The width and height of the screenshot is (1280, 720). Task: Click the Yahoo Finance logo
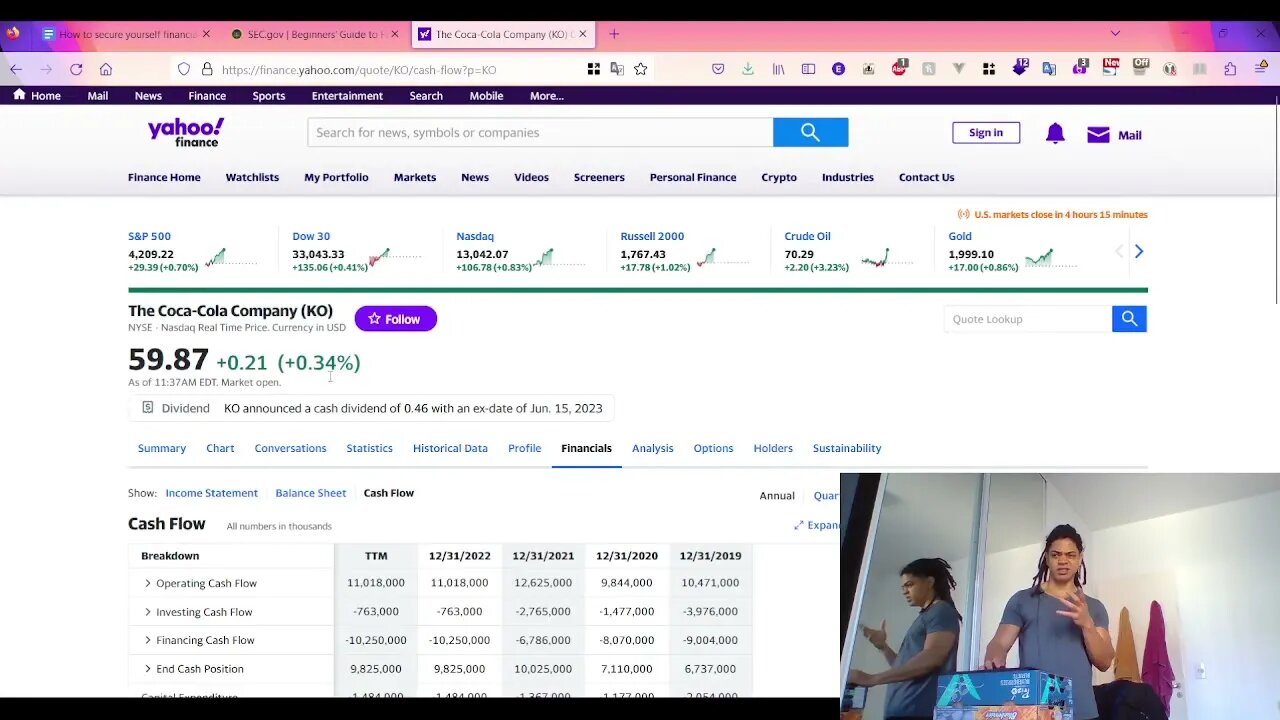pyautogui.click(x=186, y=132)
